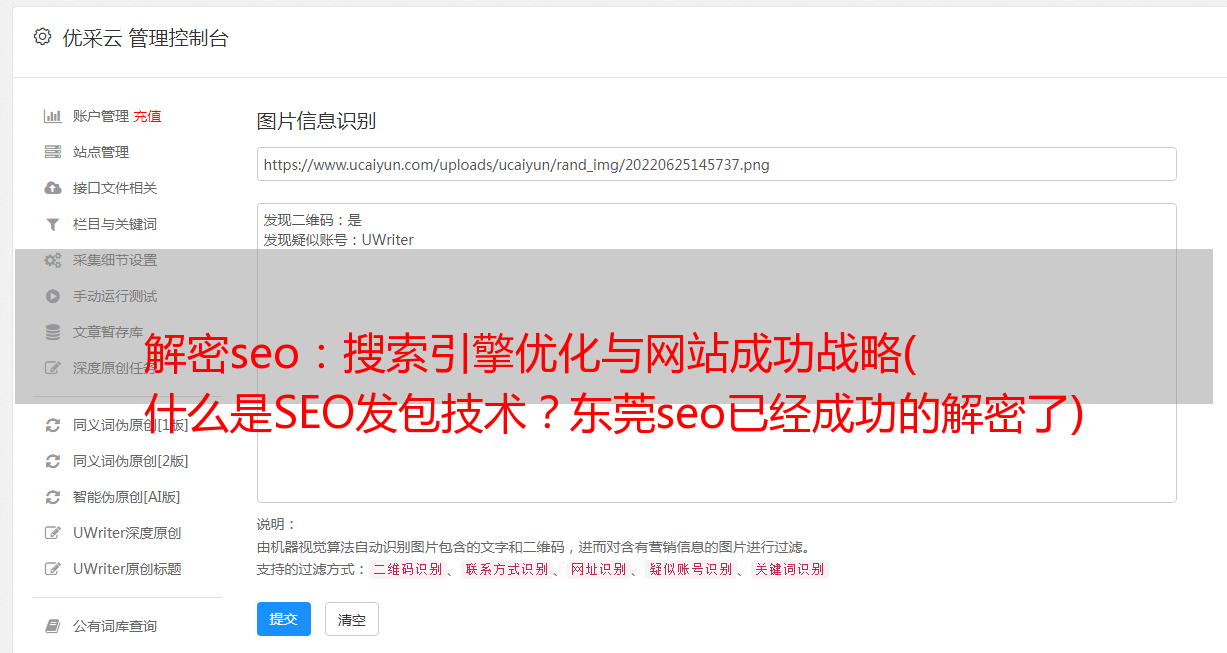This screenshot has height=653, width=1227.
Task: Click the 二维码识别 filter tag
Action: click(407, 569)
